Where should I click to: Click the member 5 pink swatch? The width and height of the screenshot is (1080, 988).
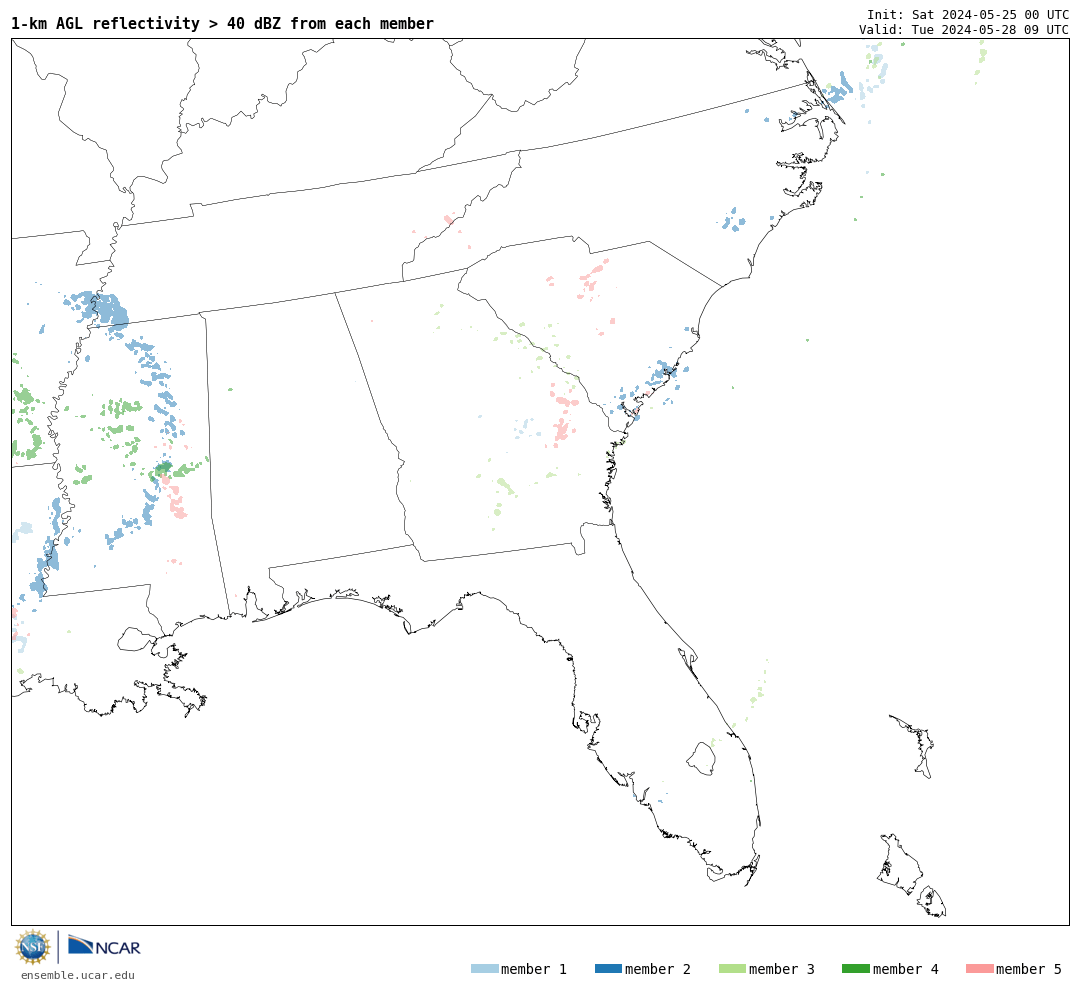[x=979, y=969]
